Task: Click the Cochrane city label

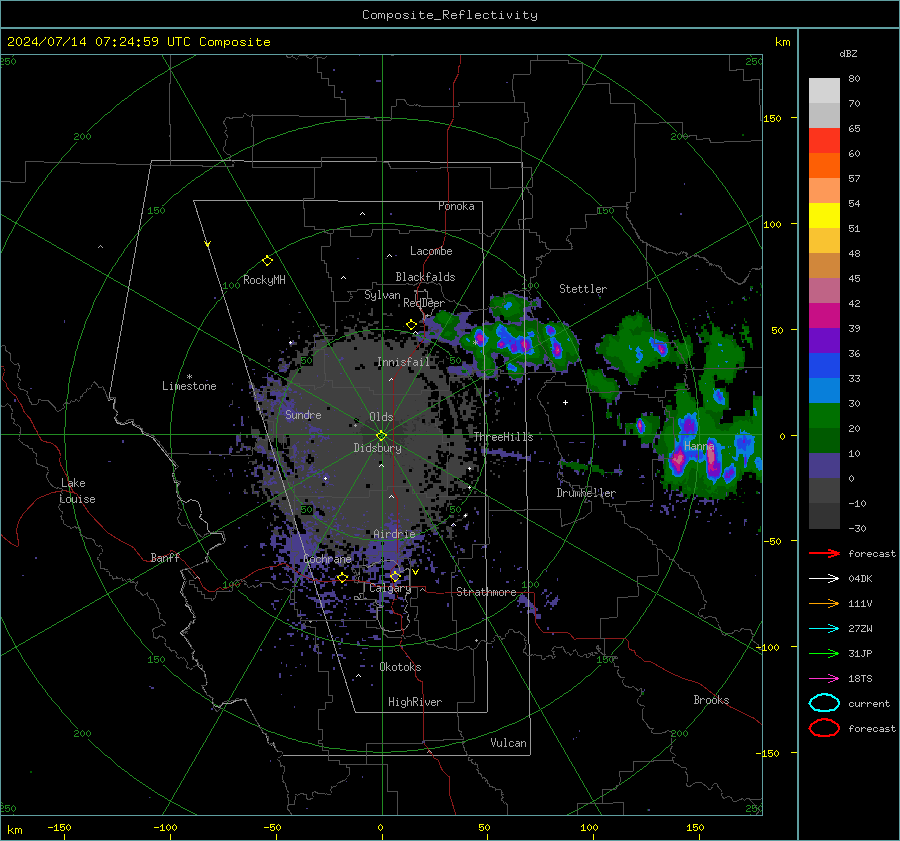Action: click(x=327, y=559)
